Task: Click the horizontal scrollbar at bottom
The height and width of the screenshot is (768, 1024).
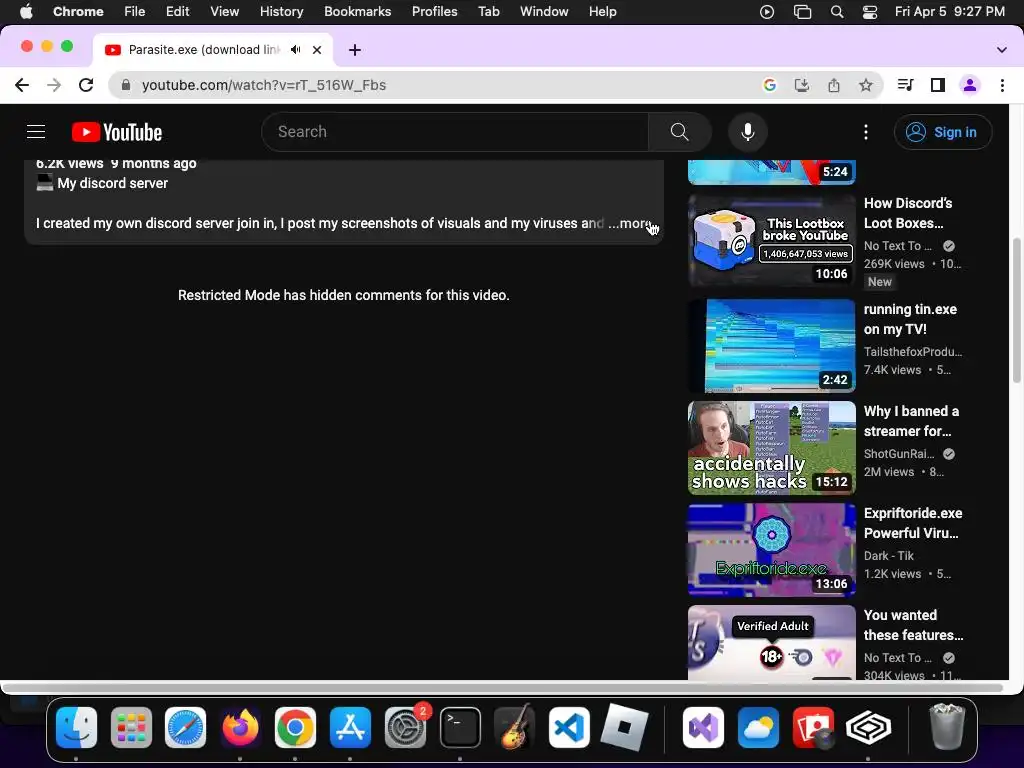Action: pyautogui.click(x=502, y=688)
